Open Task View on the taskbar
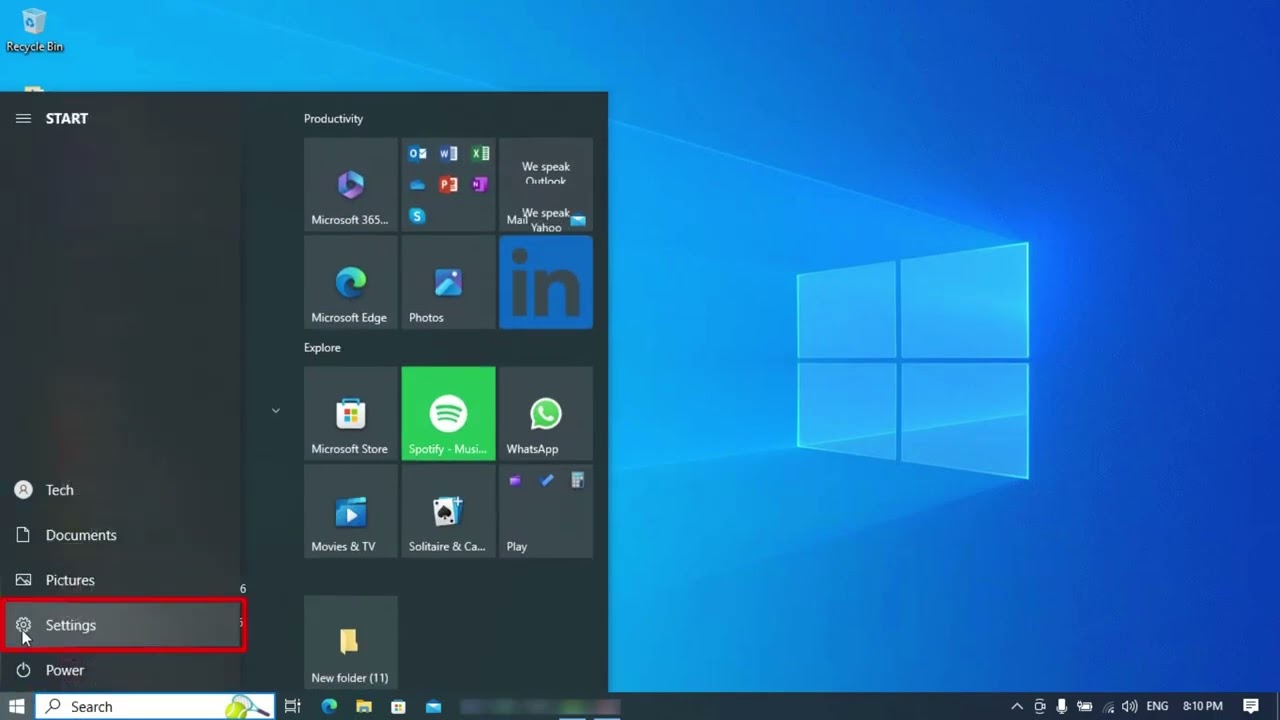Image resolution: width=1280 pixels, height=720 pixels. [x=292, y=706]
